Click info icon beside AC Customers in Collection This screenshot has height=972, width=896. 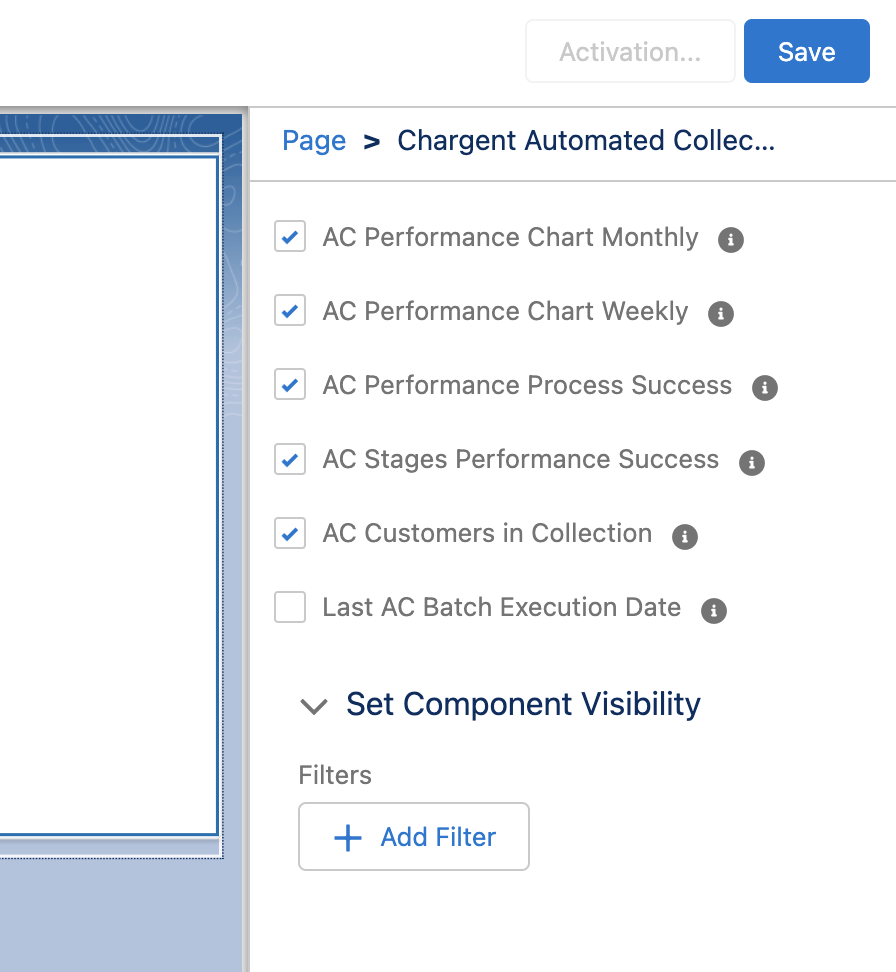point(685,536)
